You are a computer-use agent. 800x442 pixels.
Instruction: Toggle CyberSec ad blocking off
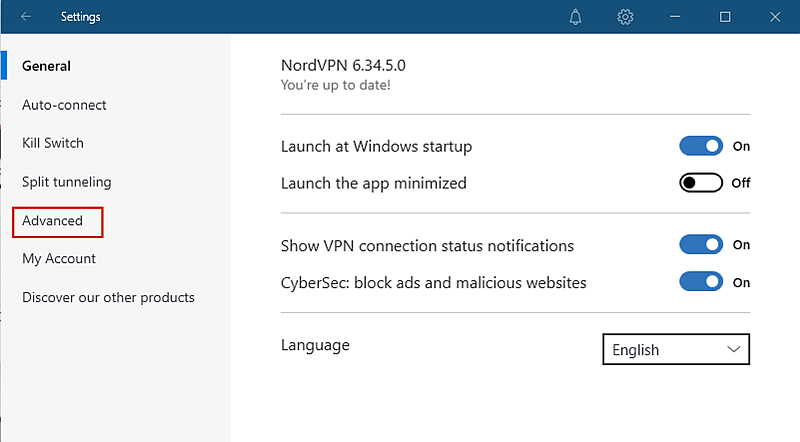[x=701, y=282]
